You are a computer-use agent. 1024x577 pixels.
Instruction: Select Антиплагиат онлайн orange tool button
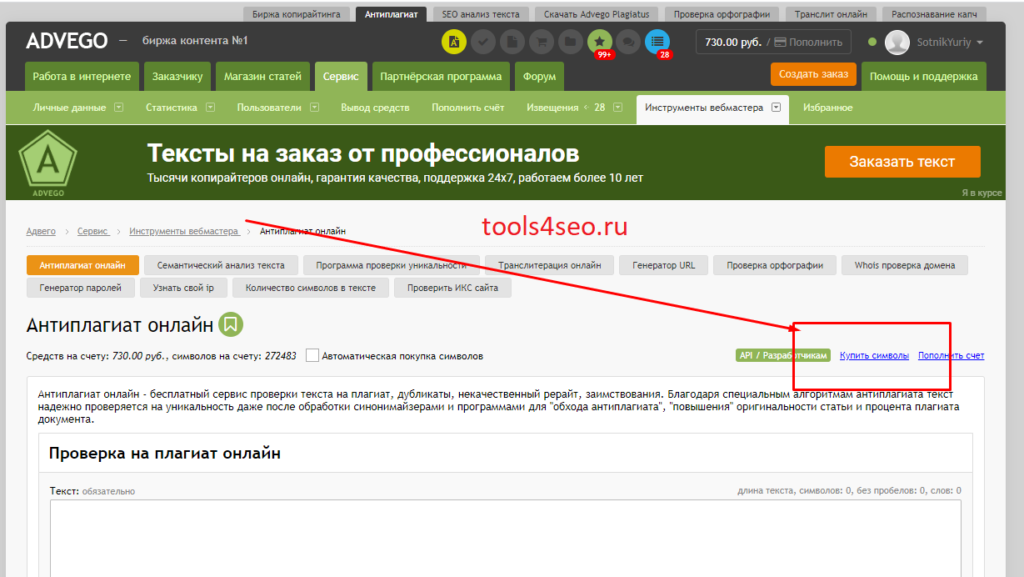pyautogui.click(x=82, y=265)
